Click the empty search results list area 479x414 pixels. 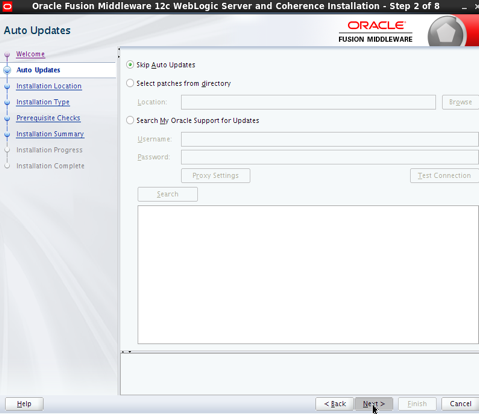(x=308, y=274)
